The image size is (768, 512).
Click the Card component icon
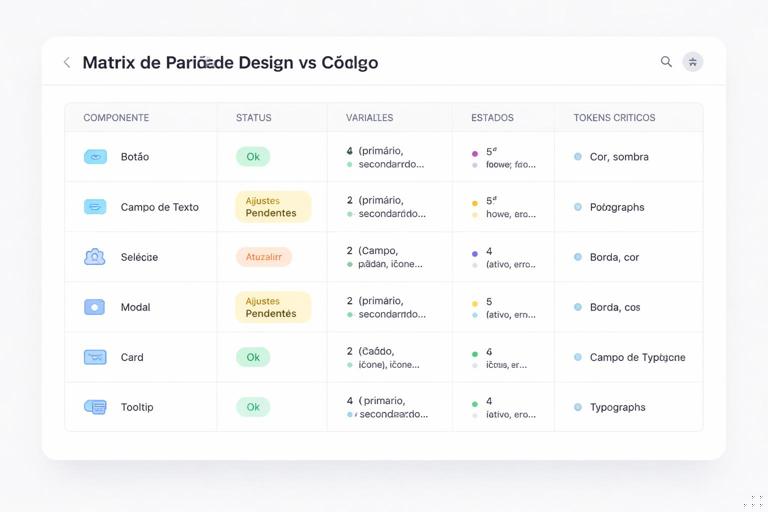[95, 357]
